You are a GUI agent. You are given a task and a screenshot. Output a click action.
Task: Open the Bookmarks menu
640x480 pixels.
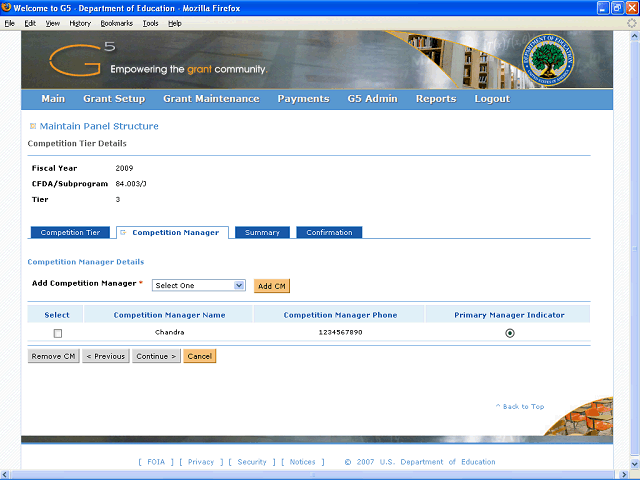click(x=117, y=23)
